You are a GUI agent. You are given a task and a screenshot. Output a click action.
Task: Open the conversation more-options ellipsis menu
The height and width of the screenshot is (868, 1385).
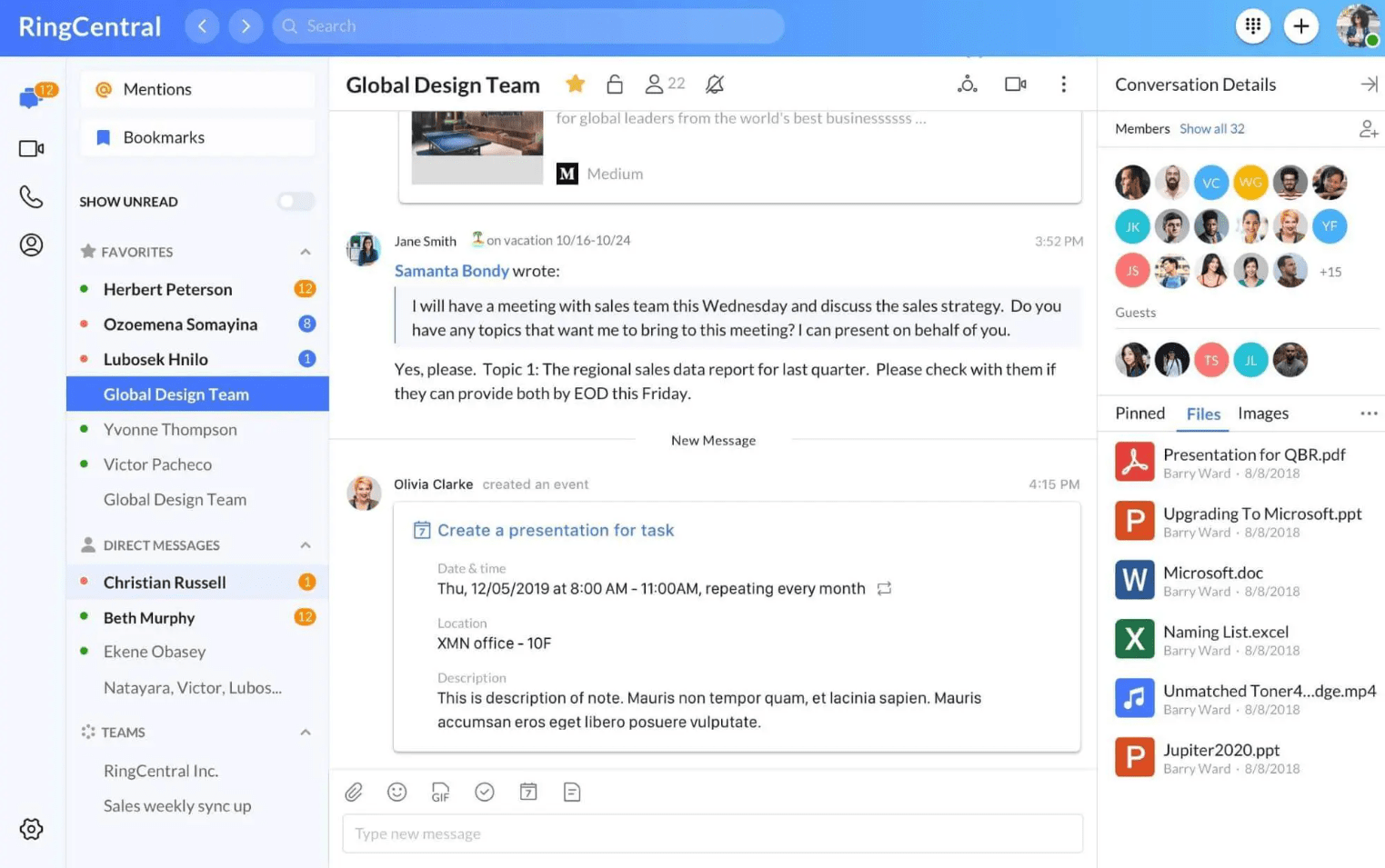[1063, 84]
